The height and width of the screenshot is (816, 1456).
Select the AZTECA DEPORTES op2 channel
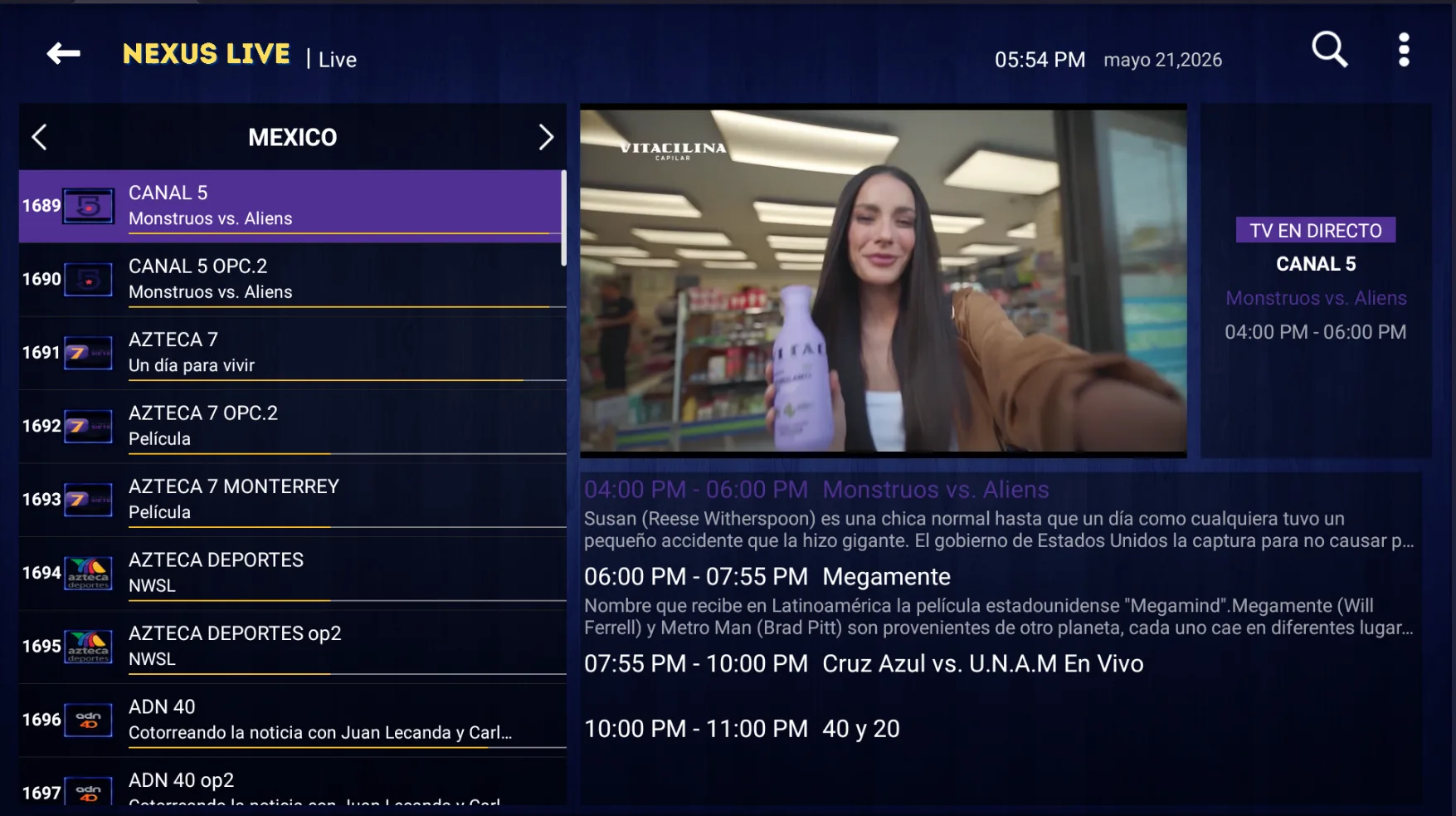235,633
